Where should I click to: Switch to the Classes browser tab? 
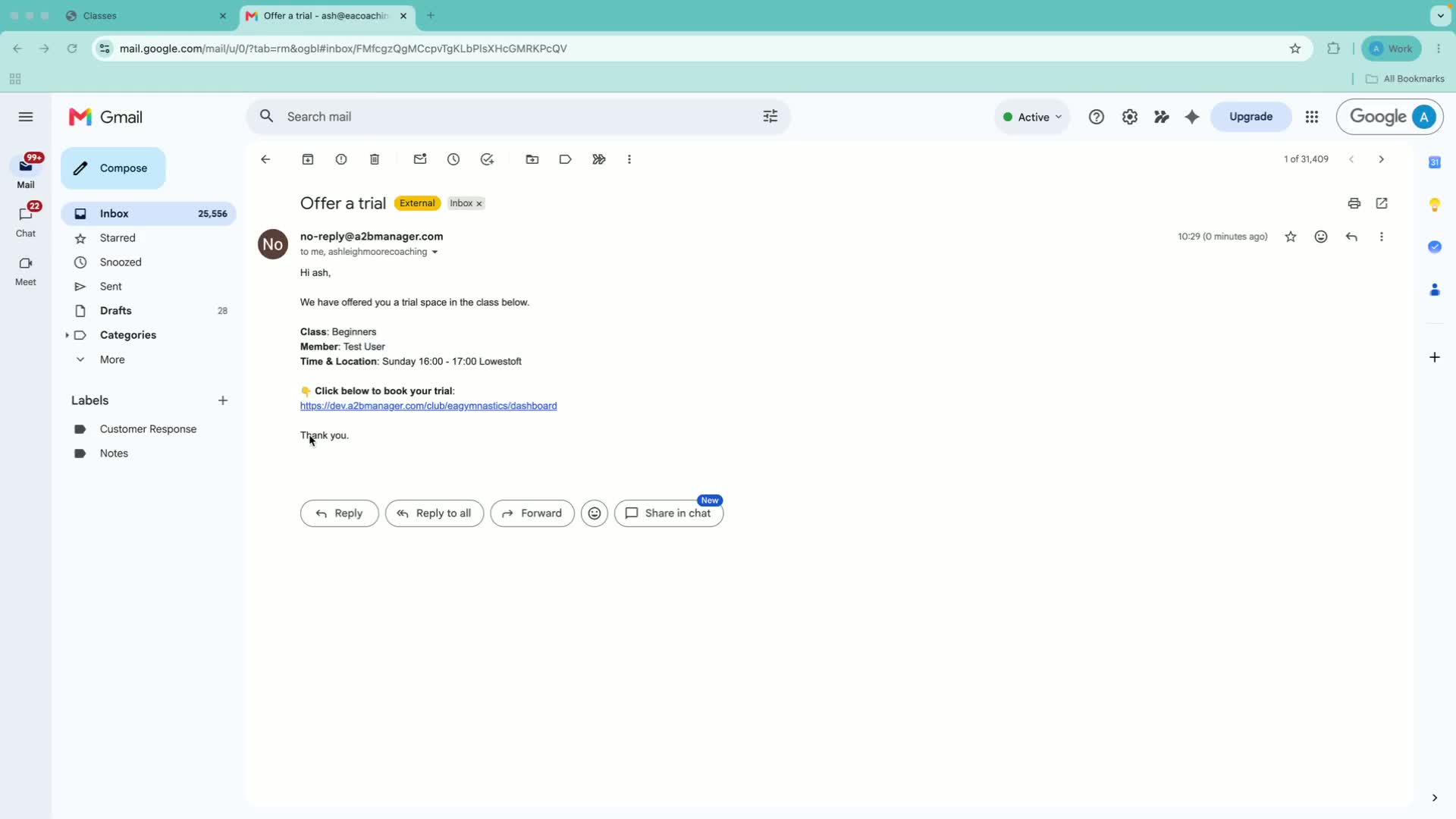pyautogui.click(x=146, y=16)
